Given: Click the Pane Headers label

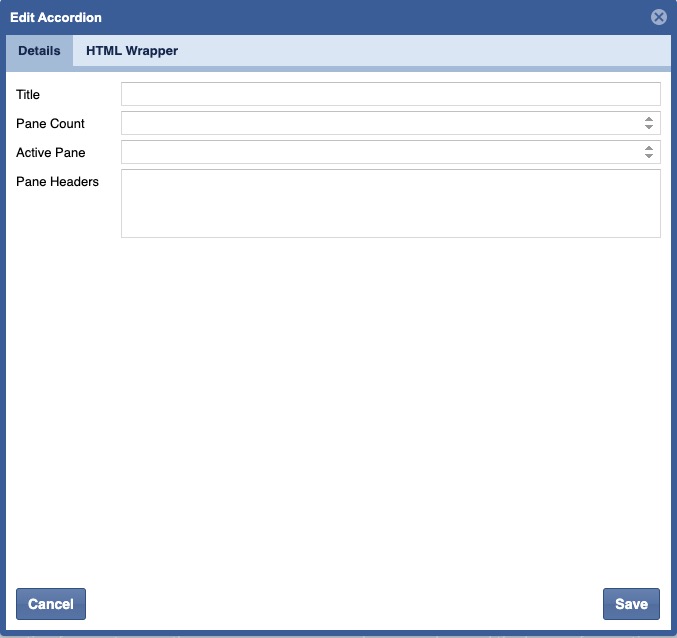Looking at the screenshot, I should click(x=57, y=182).
